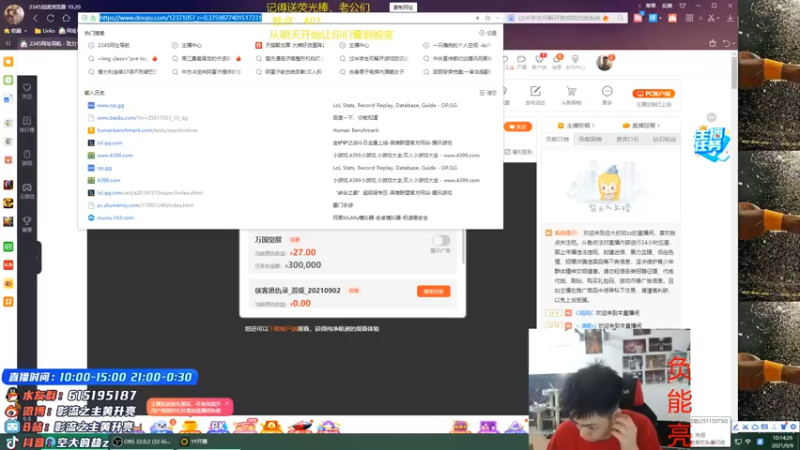Click the user avatar in Douyu header
The height and width of the screenshot is (450, 800).
605,62
